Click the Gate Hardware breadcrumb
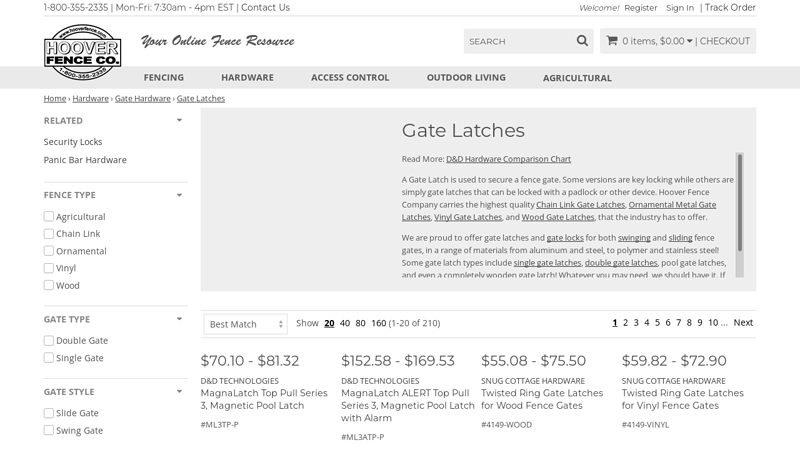800x450 pixels. (142, 98)
